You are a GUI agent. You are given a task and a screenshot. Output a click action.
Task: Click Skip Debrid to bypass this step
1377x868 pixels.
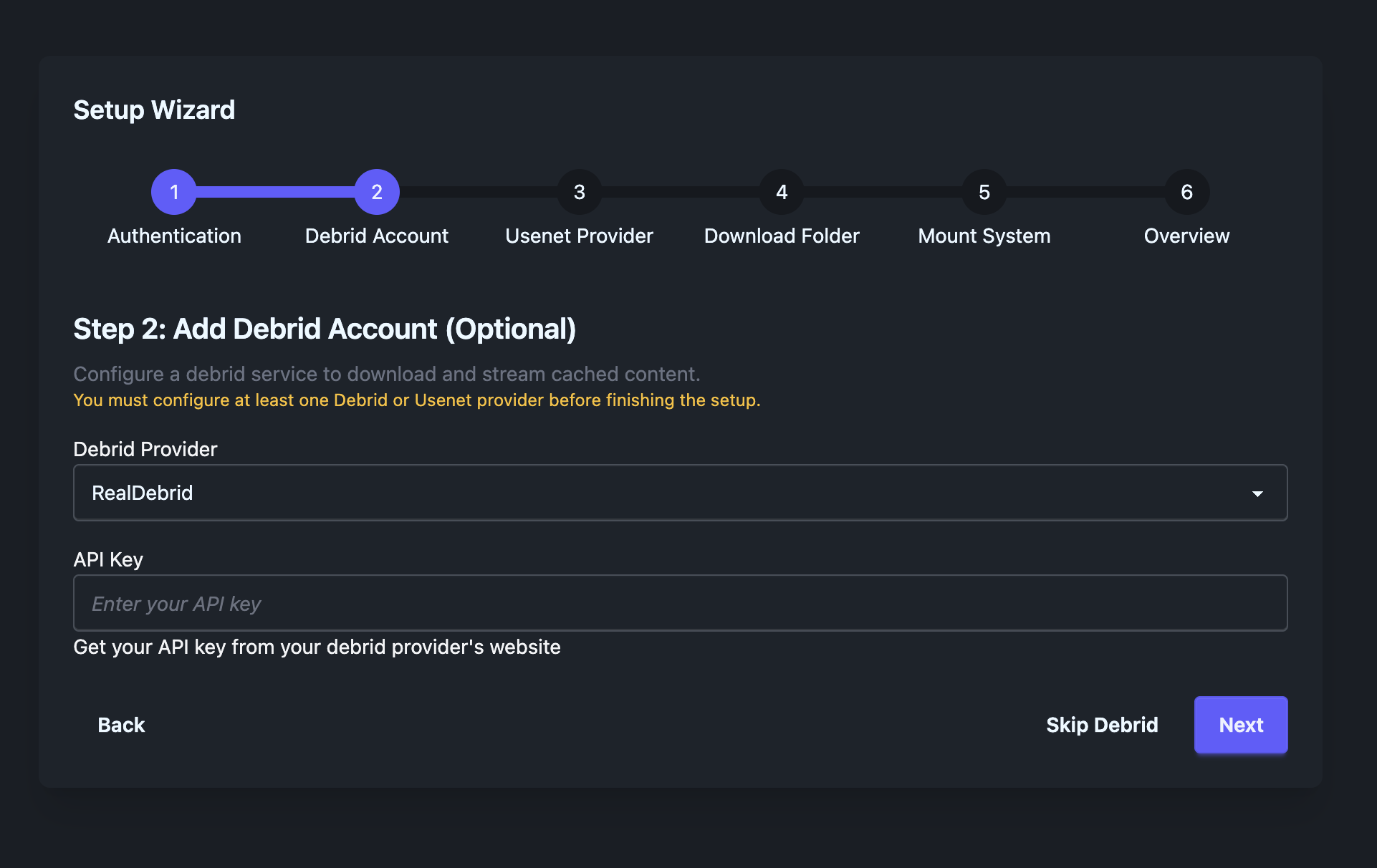(1102, 725)
